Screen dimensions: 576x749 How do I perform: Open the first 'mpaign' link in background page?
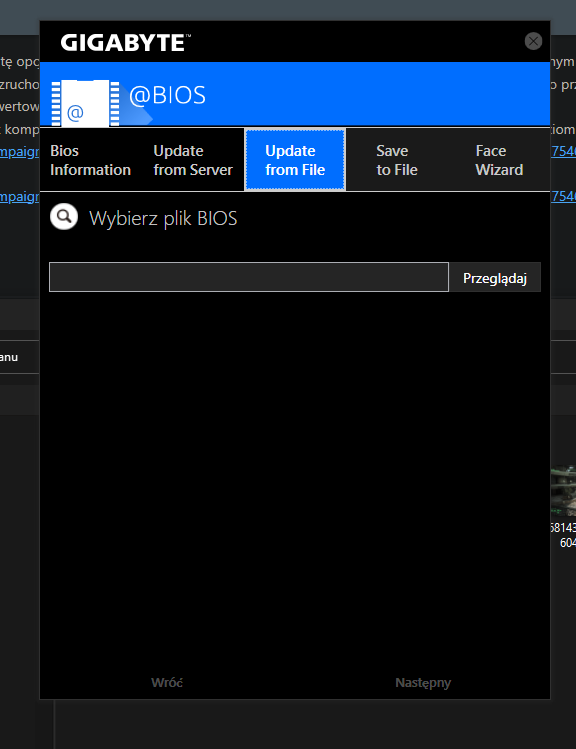20,151
